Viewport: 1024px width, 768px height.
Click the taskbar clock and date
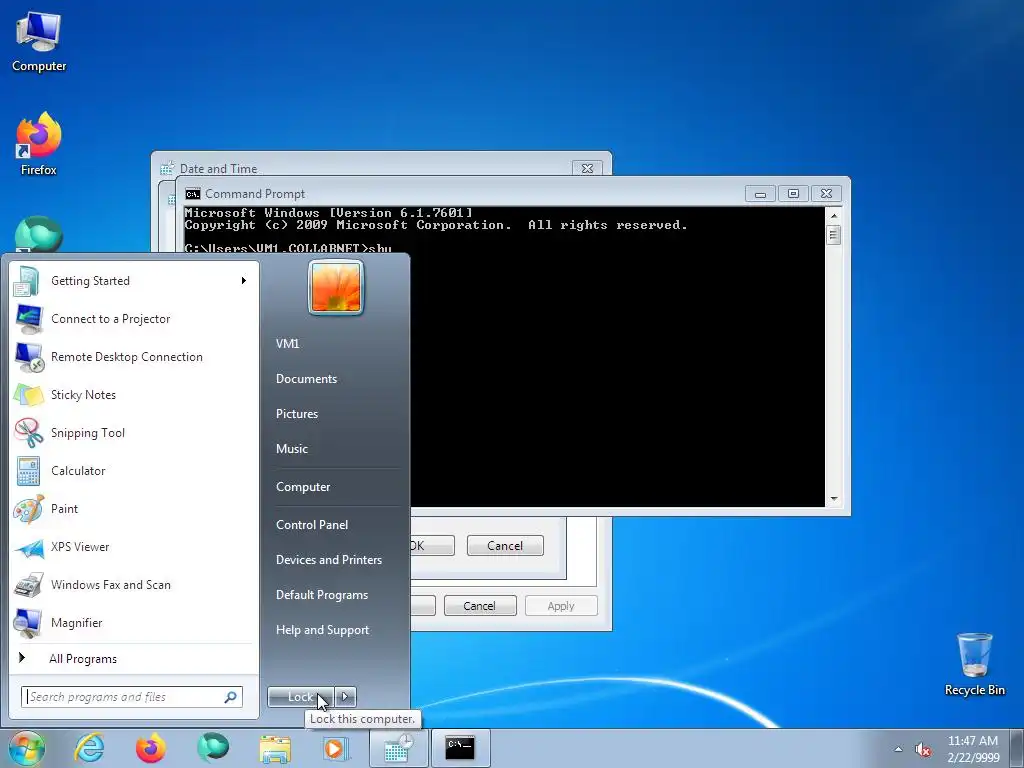tap(973, 749)
